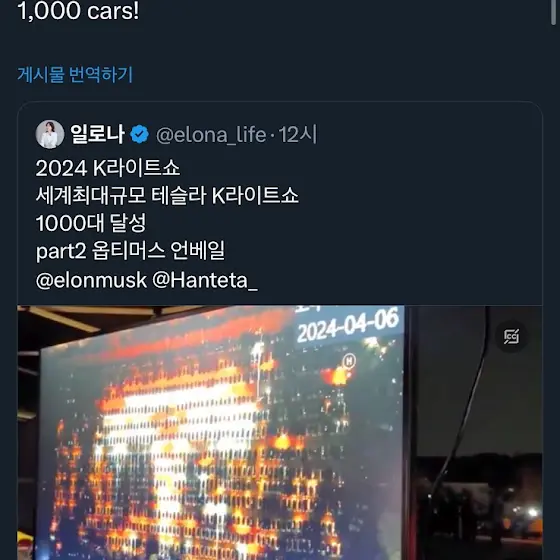Click the '1,000 cars!' post text

tap(78, 11)
